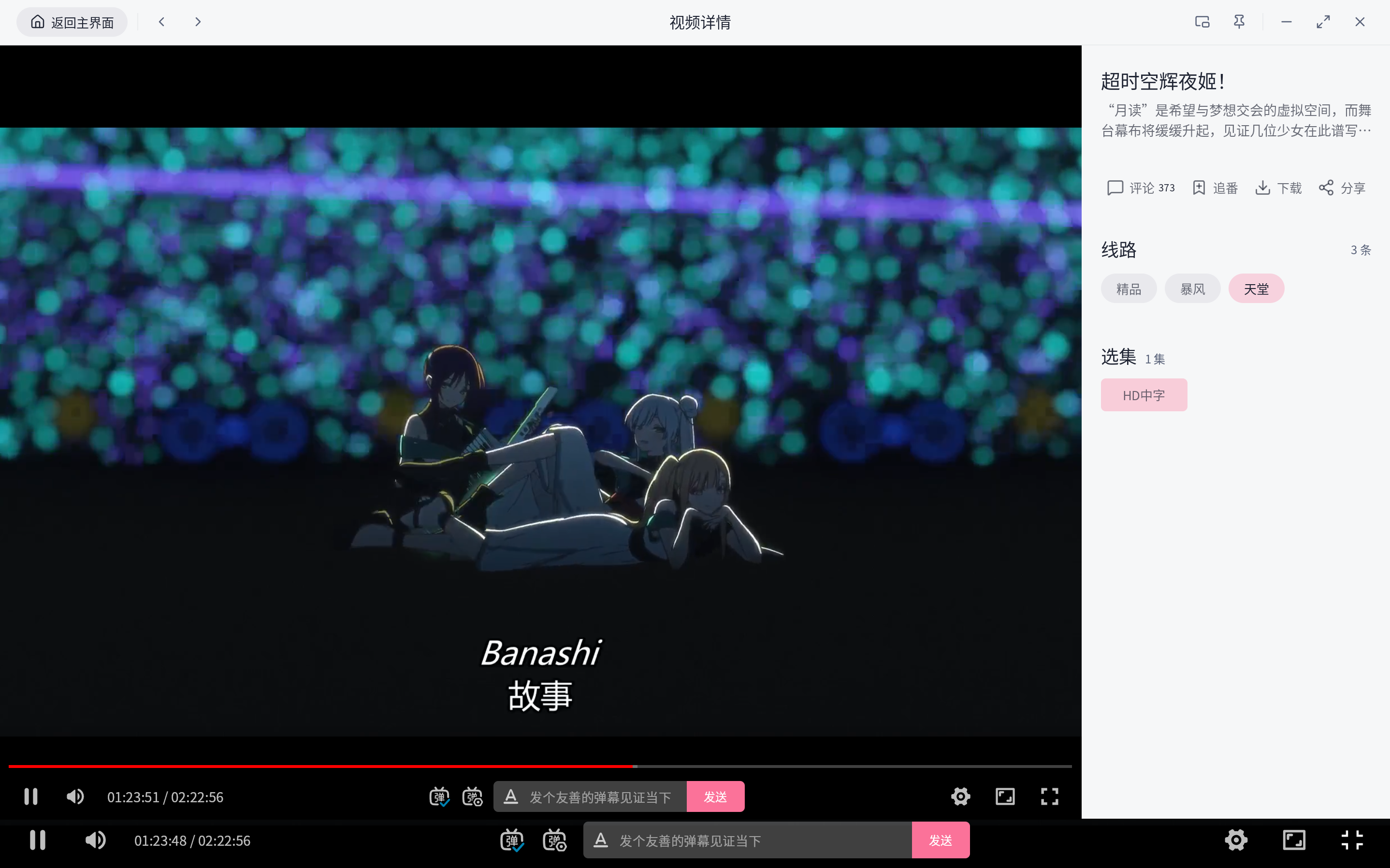Open the 373 comments
Viewport: 1390px width, 868px height.
[1140, 188]
